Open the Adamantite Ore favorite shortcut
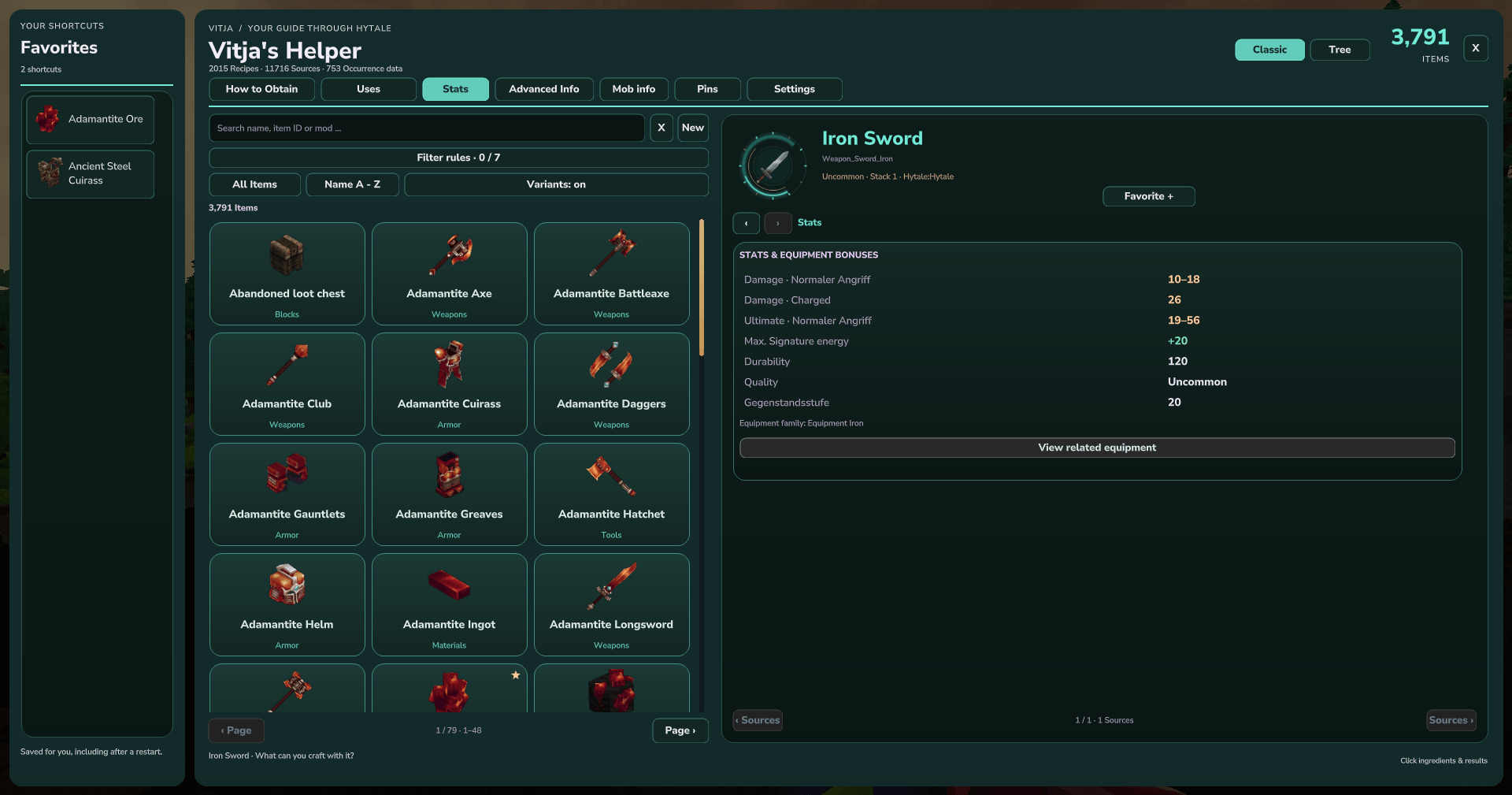Screen dimensions: 1512x795 [91, 120]
